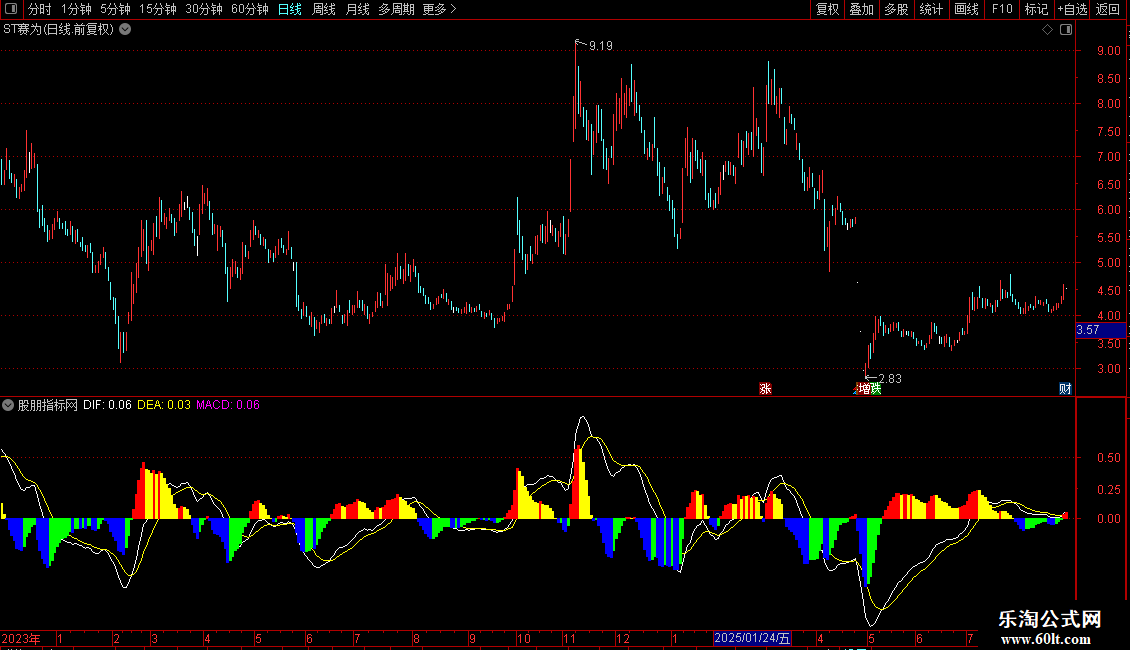Expand the ST赛为 chart title dropdown
1130x650 pixels.
coord(125,30)
